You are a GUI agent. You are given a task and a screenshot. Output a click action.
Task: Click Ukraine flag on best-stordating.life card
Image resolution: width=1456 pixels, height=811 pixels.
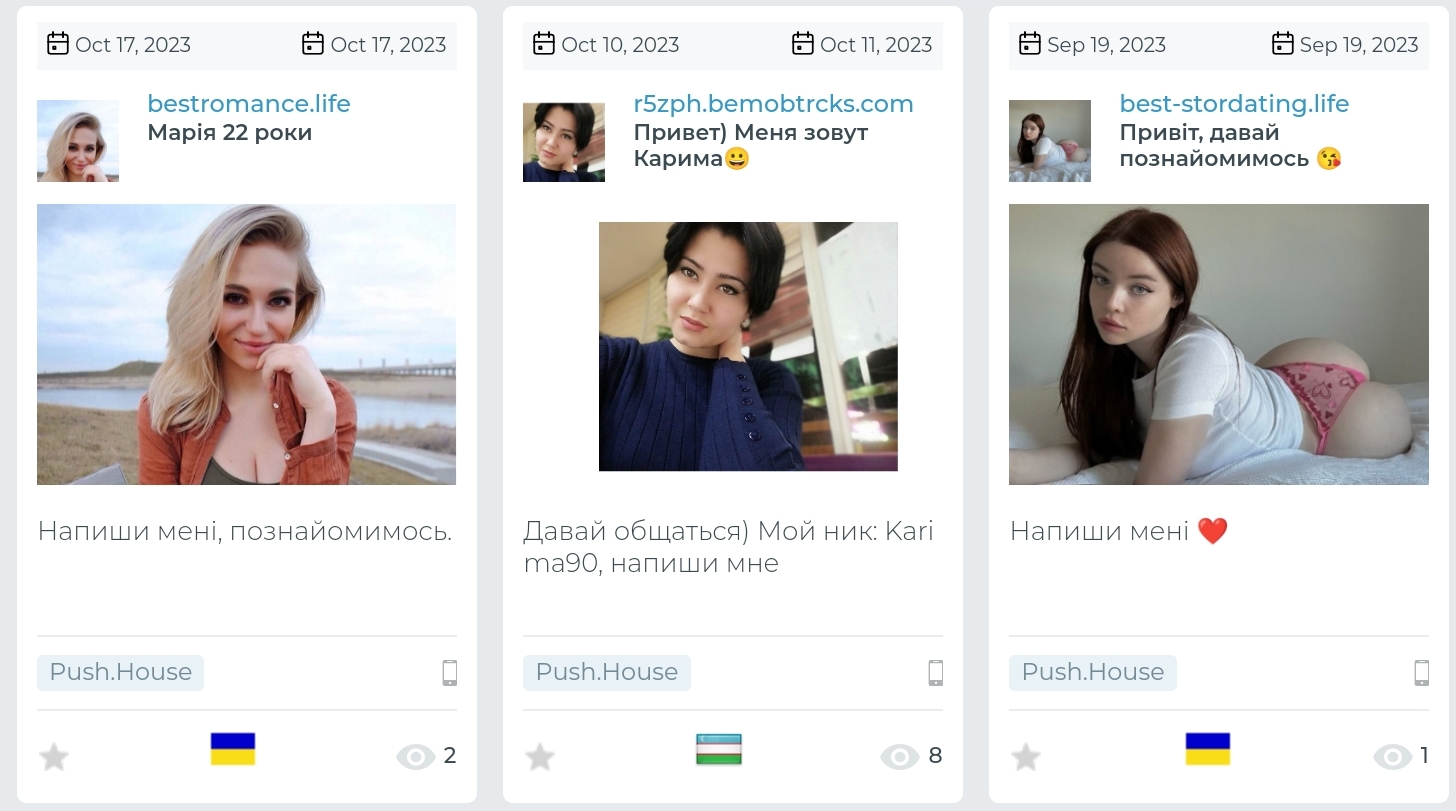(x=1207, y=749)
